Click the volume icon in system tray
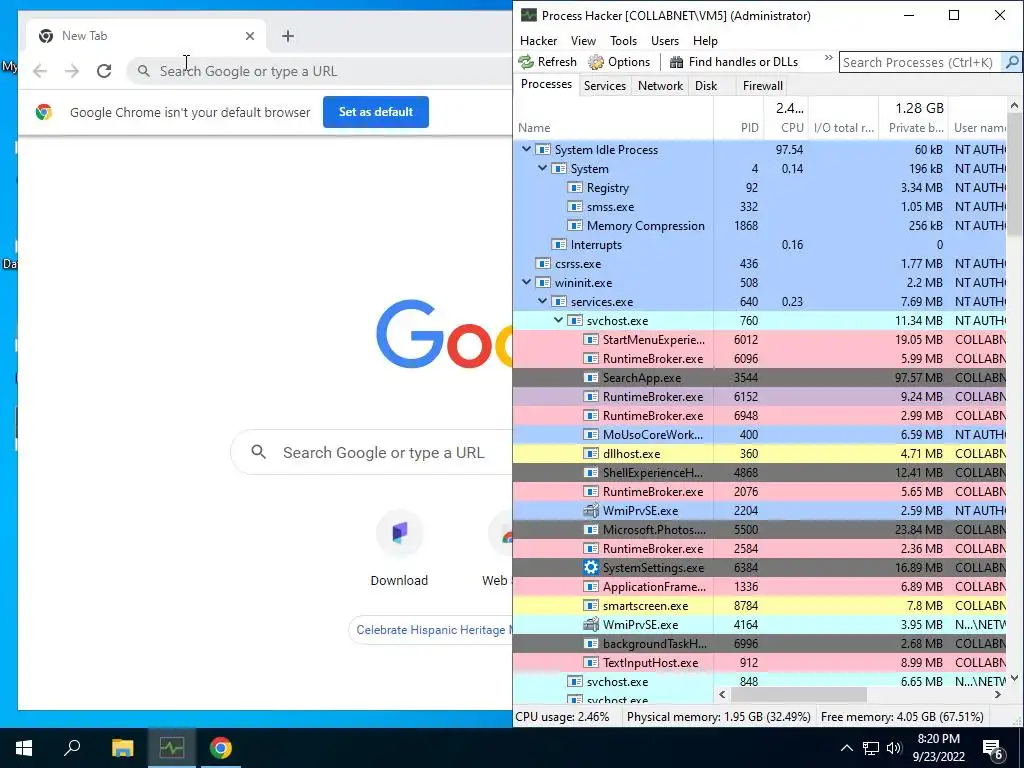This screenshot has width=1024, height=768. pos(894,748)
